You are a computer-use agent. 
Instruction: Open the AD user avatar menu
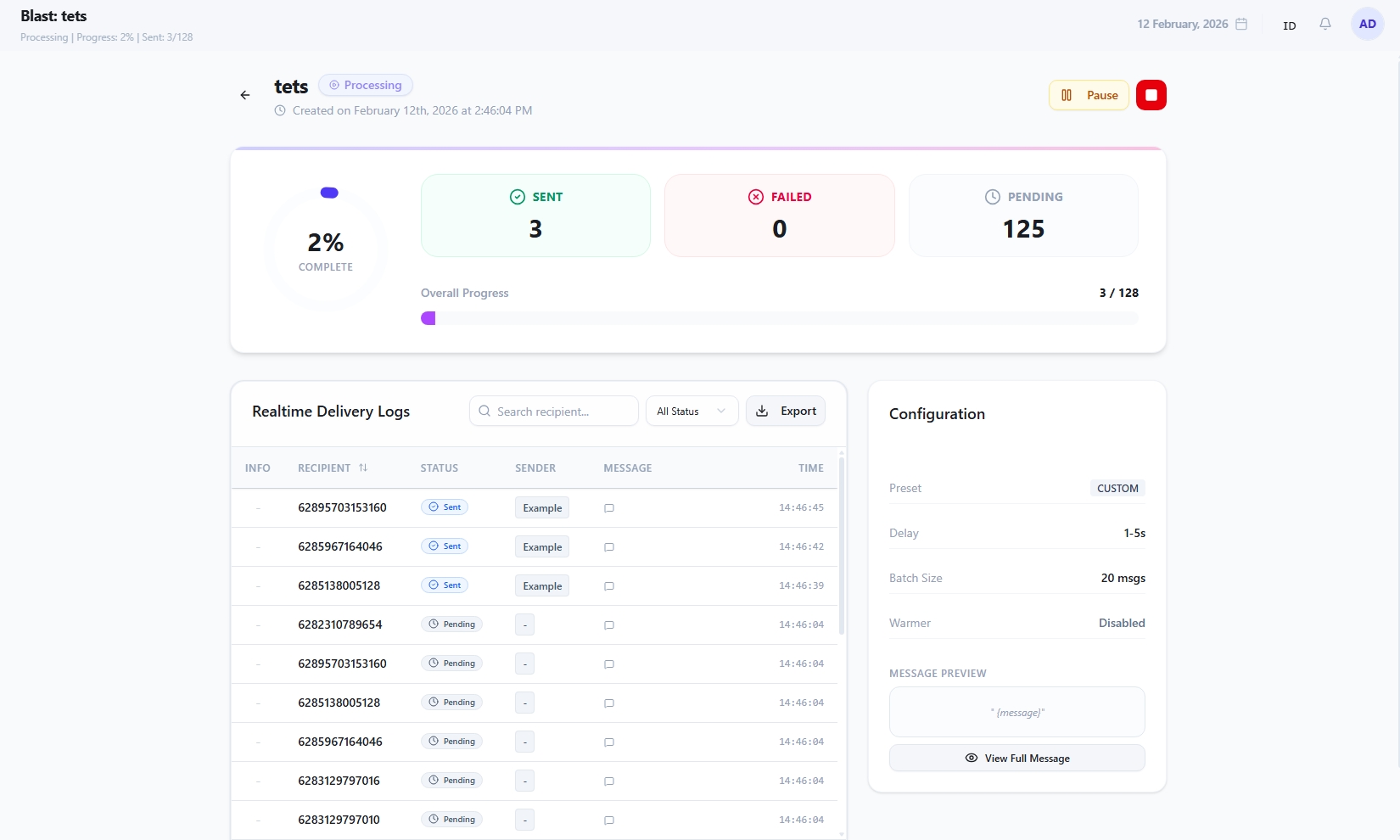(1367, 25)
